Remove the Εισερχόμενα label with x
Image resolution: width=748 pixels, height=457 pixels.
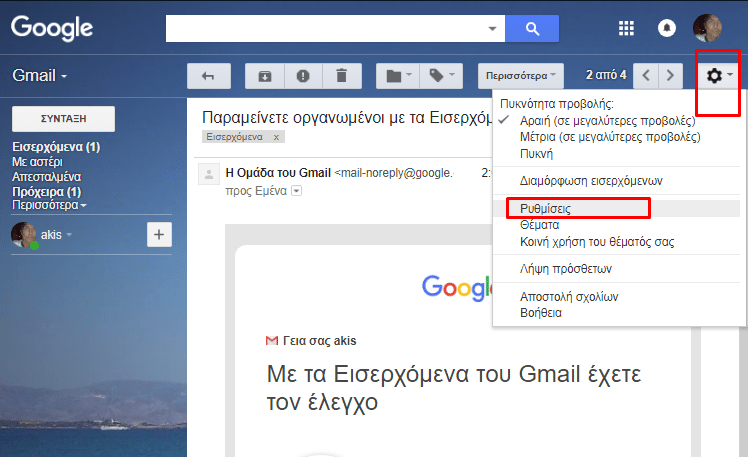click(x=276, y=137)
